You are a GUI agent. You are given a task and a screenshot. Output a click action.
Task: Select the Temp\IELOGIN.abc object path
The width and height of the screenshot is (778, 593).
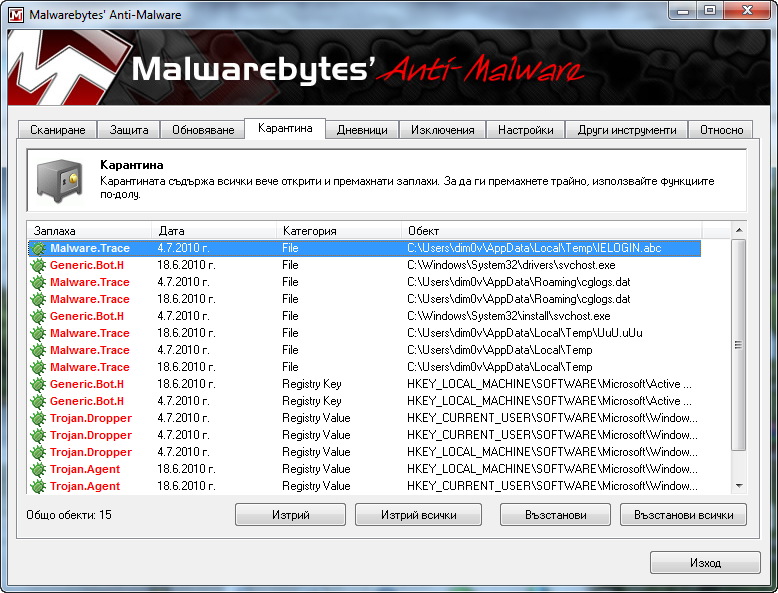534,248
